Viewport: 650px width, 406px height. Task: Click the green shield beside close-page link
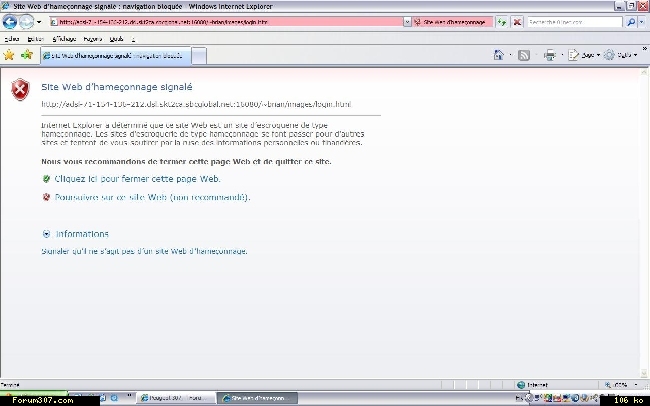(46, 179)
